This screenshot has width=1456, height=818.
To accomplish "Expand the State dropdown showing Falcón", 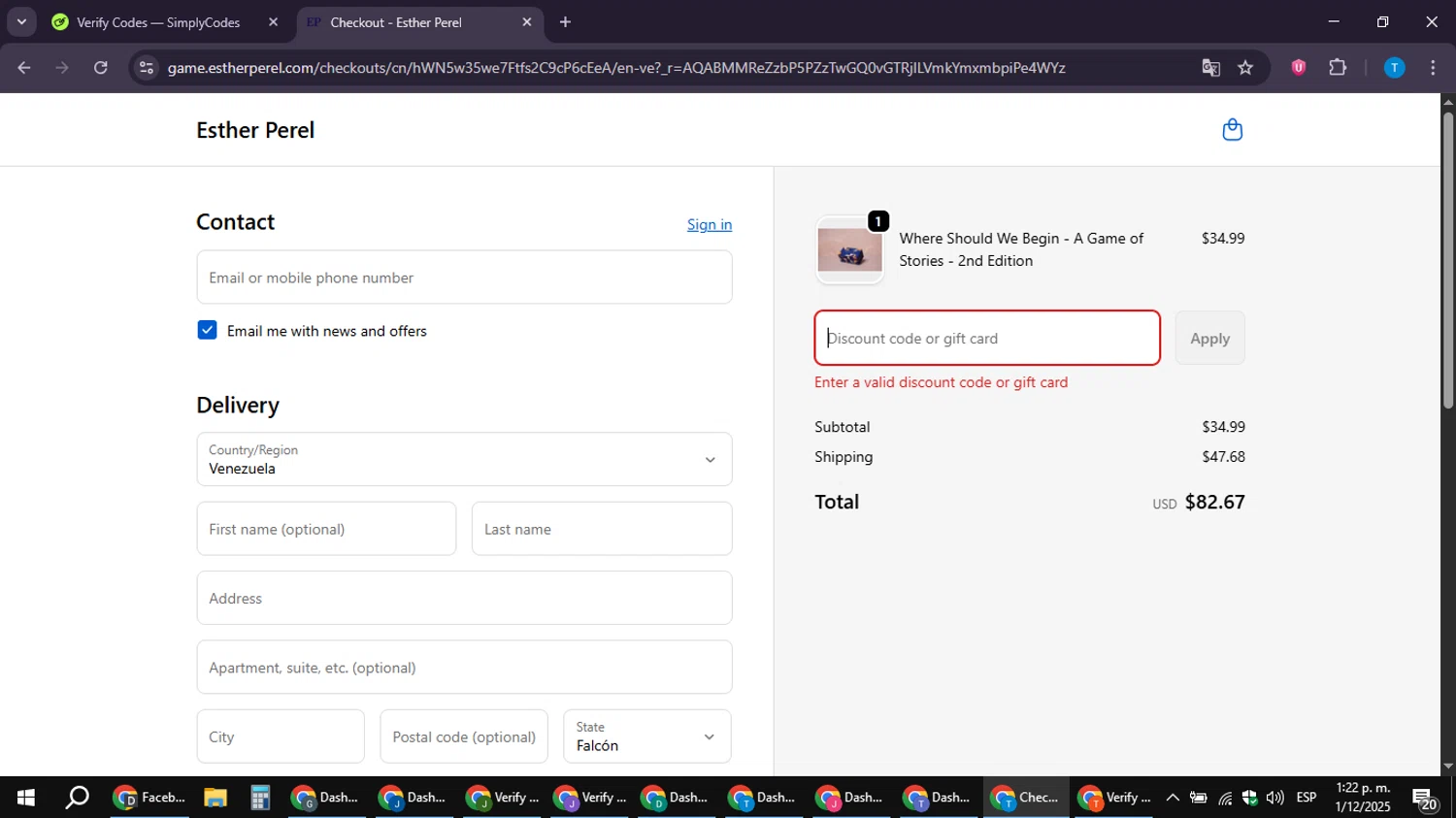I will pos(647,736).
